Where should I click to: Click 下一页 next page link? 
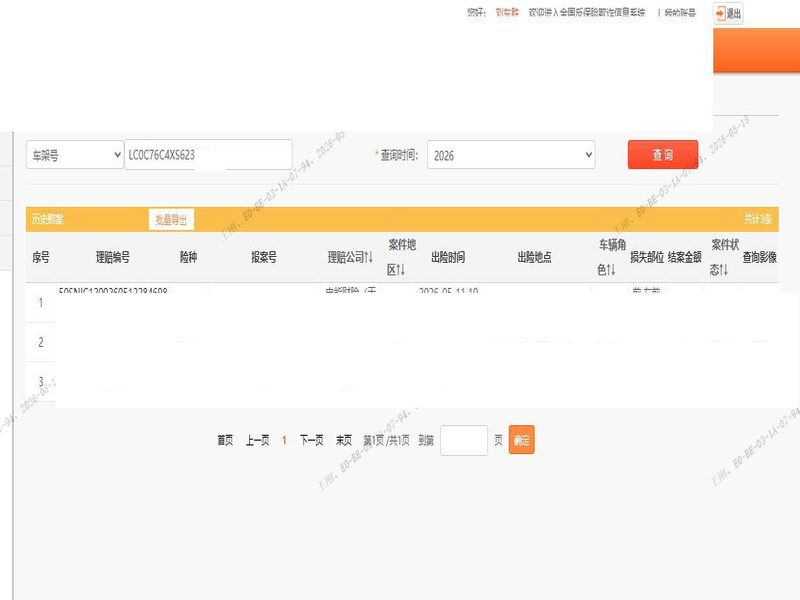[x=312, y=440]
